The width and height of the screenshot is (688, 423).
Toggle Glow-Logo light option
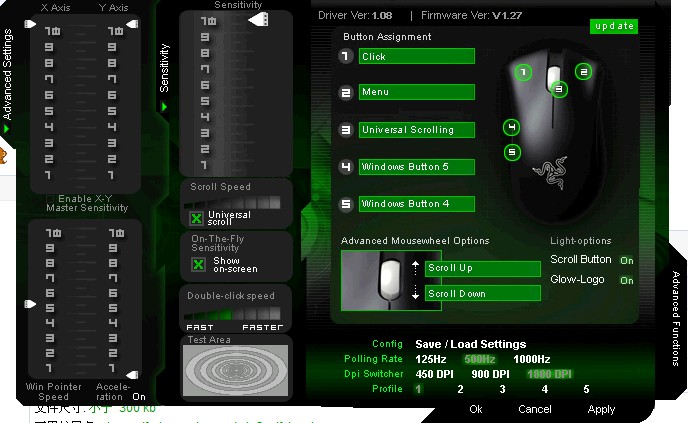coord(626,280)
